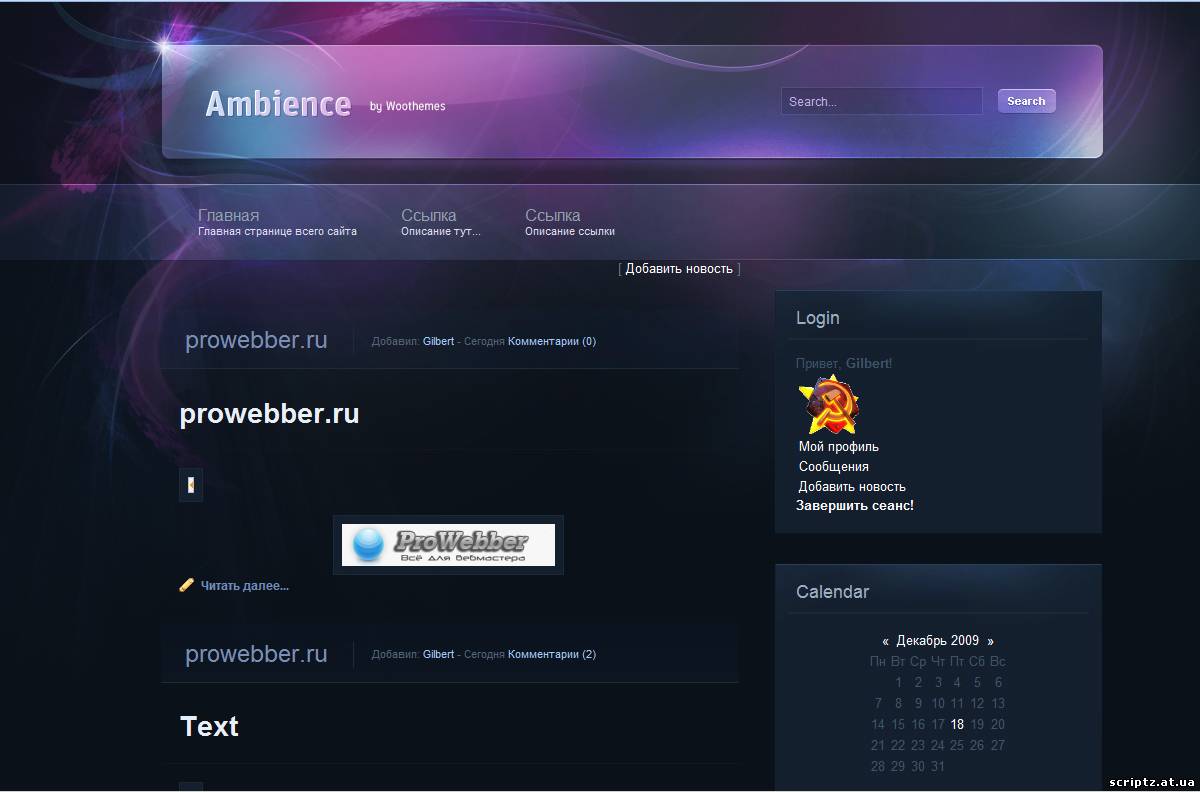
Task: Click the Ambience site logo
Action: [x=278, y=103]
